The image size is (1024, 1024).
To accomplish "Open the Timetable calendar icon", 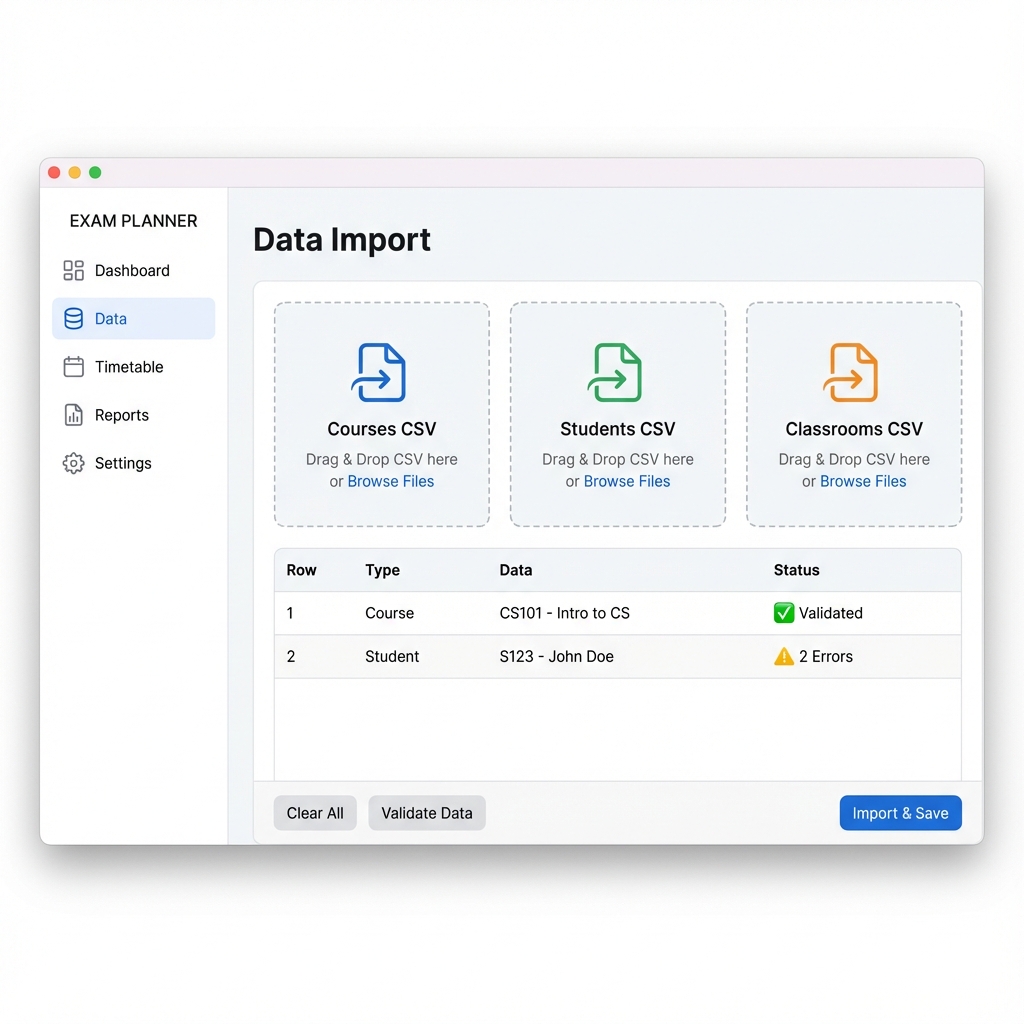I will [72, 367].
